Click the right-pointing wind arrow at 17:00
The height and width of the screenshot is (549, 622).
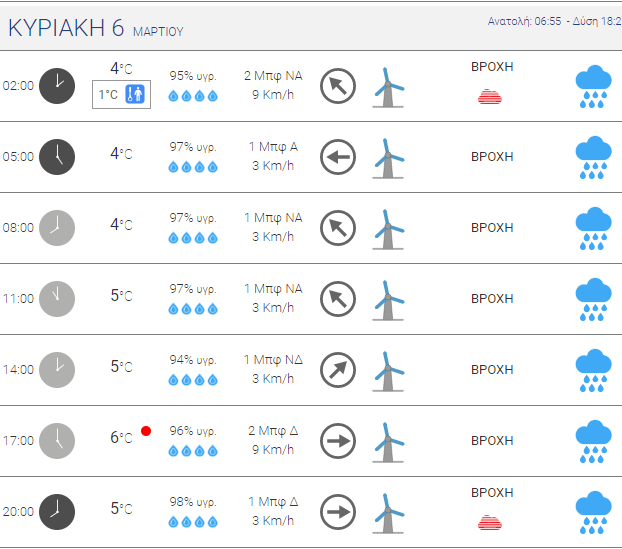[338, 441]
